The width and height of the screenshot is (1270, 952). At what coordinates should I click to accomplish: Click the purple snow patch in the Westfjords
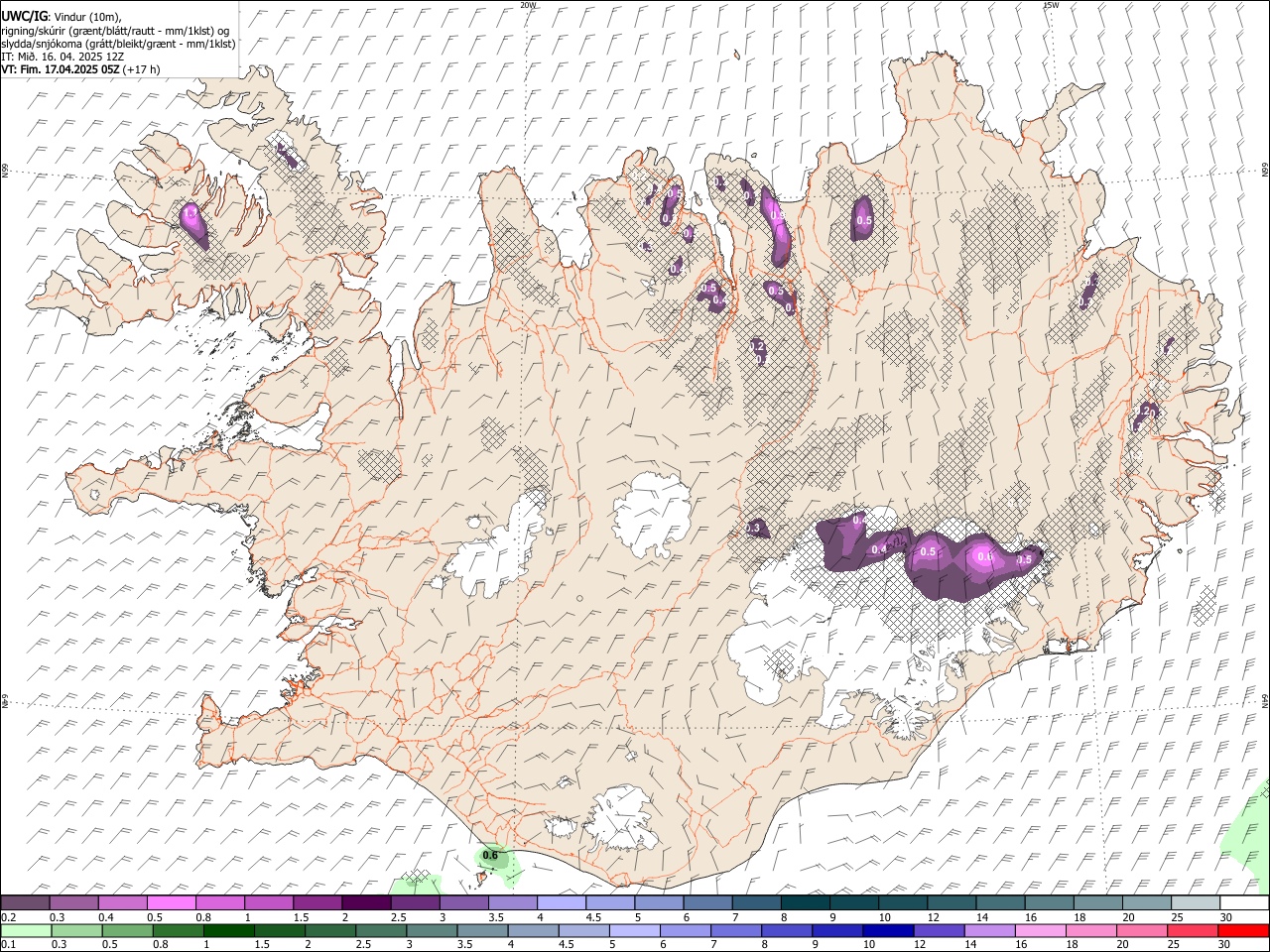193,224
